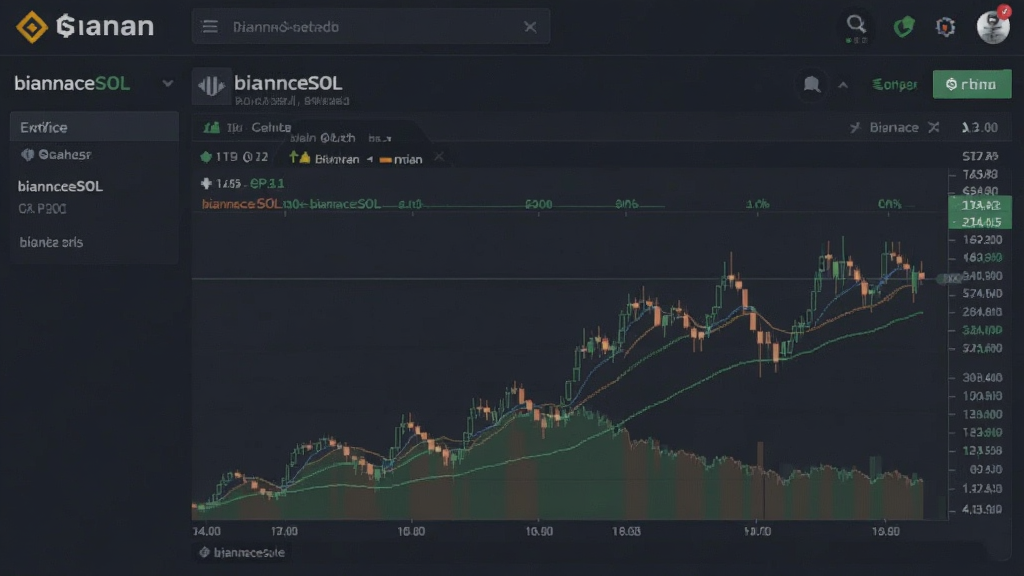Click the candlestick bars icon beside biannceSOL title
The height and width of the screenshot is (576, 1024).
pos(211,86)
